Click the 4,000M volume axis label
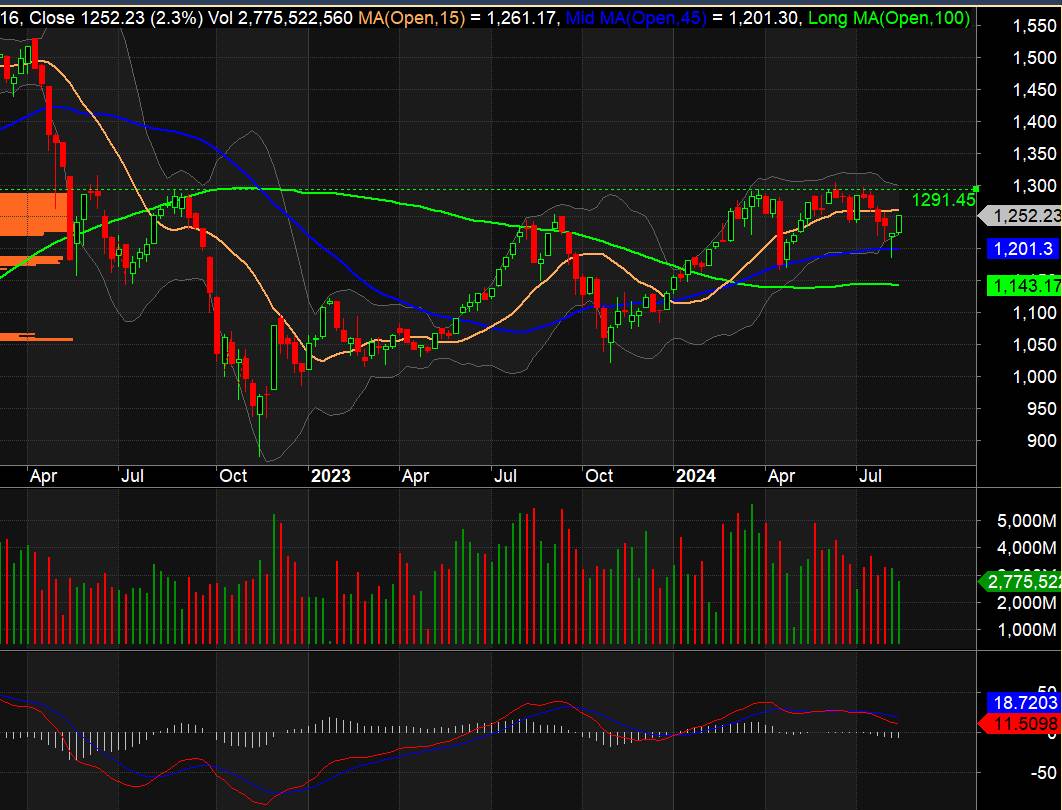This screenshot has height=810, width=1062. 1027,548
